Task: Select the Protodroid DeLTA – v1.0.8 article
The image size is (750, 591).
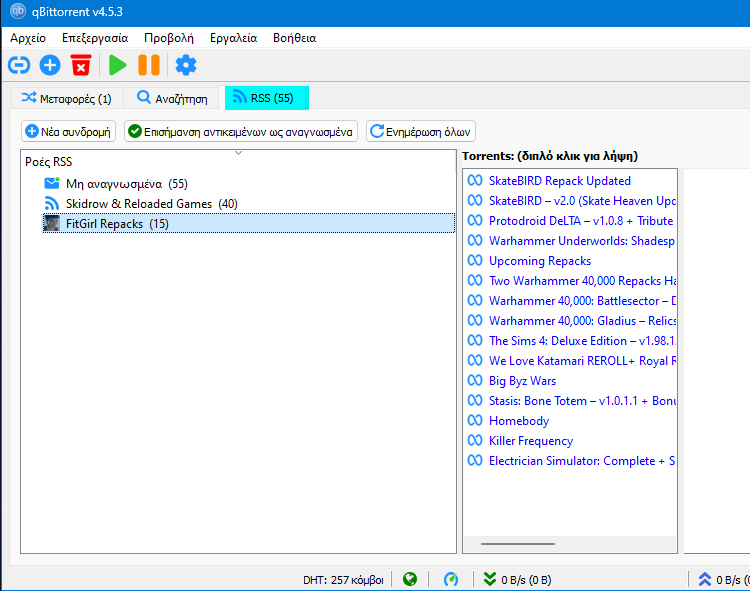Action: [x=570, y=221]
